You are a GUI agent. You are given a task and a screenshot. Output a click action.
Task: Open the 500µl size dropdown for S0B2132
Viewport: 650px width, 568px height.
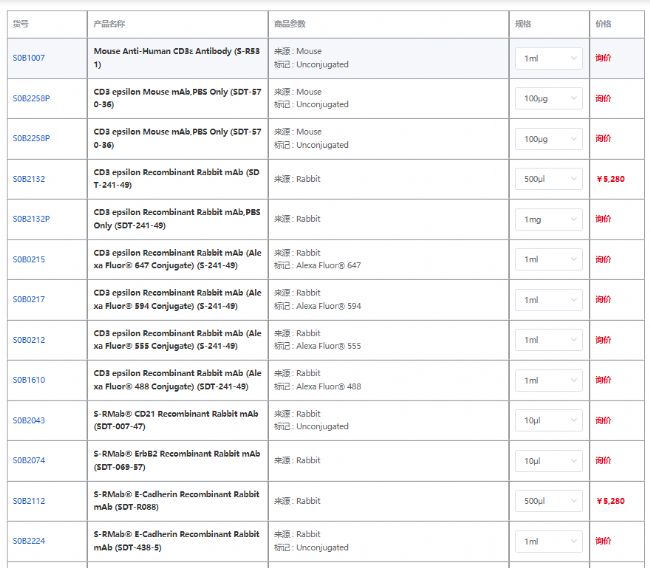[x=549, y=179]
